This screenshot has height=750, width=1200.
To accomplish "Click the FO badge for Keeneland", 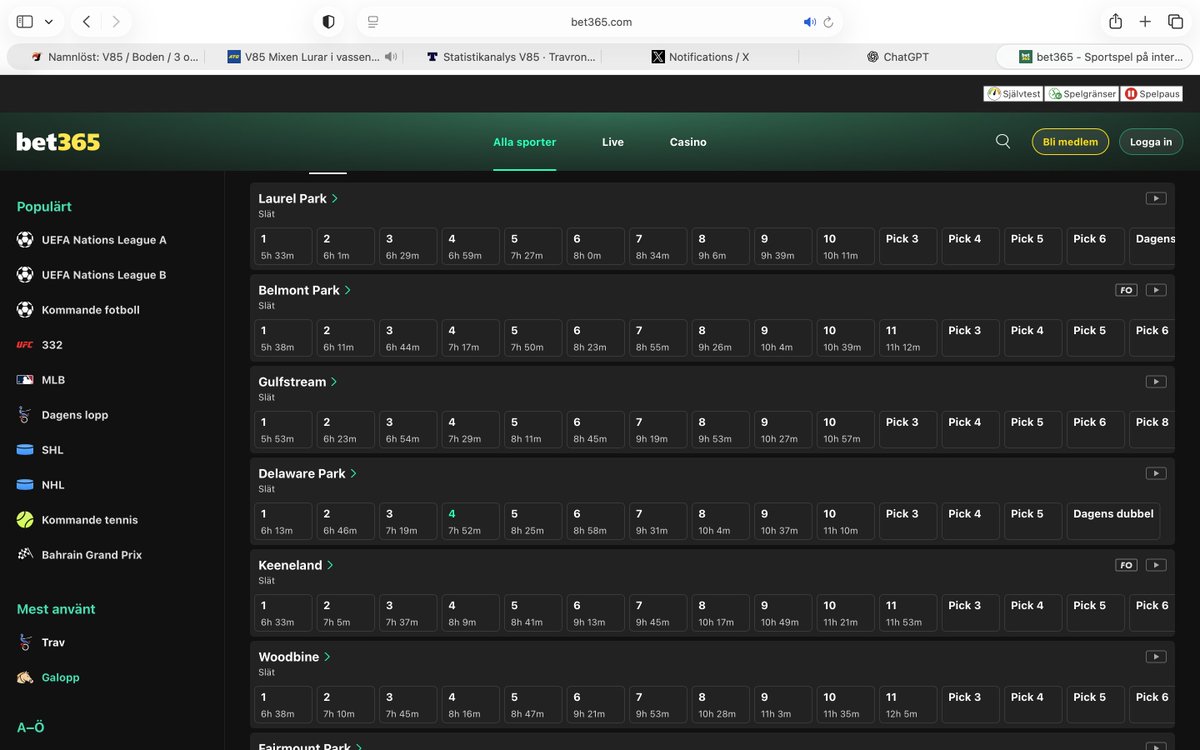I will click(1127, 565).
